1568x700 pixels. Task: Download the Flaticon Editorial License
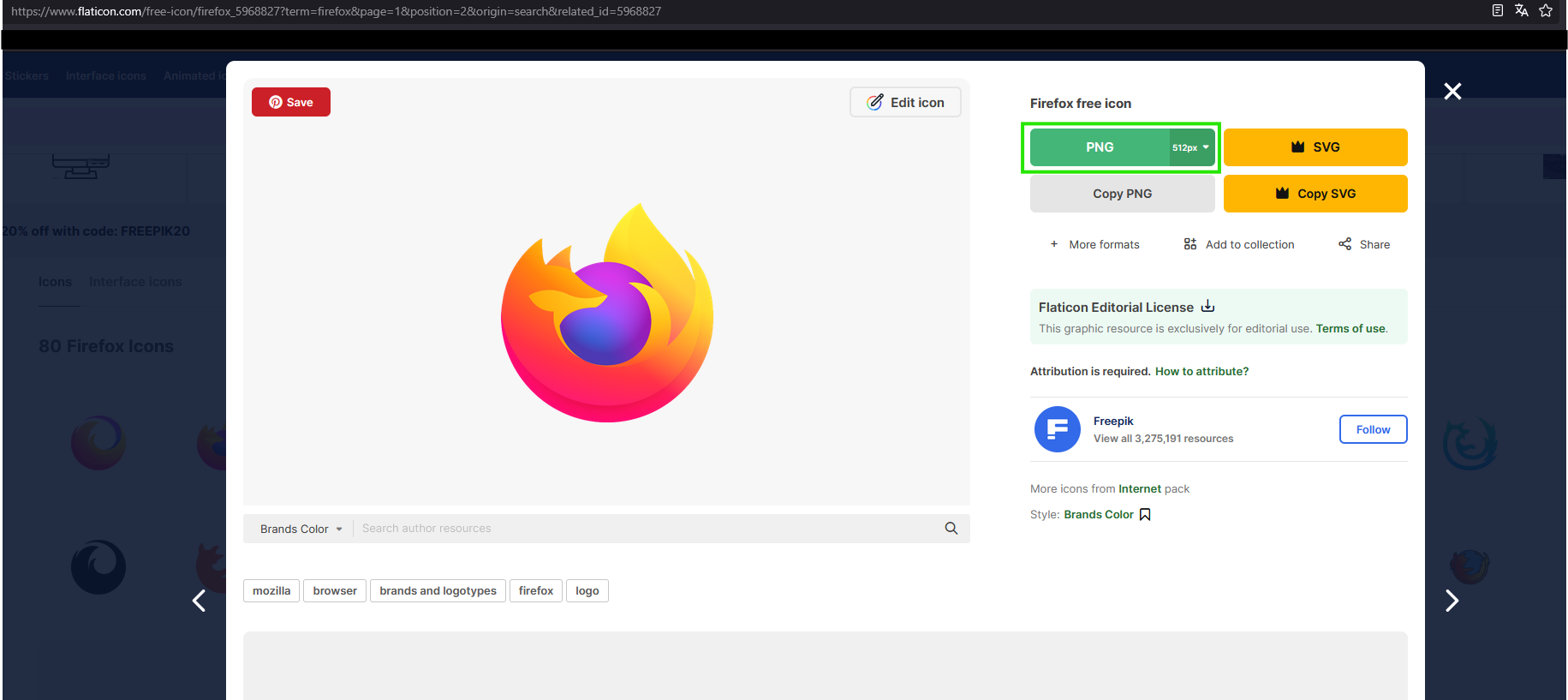click(1207, 306)
